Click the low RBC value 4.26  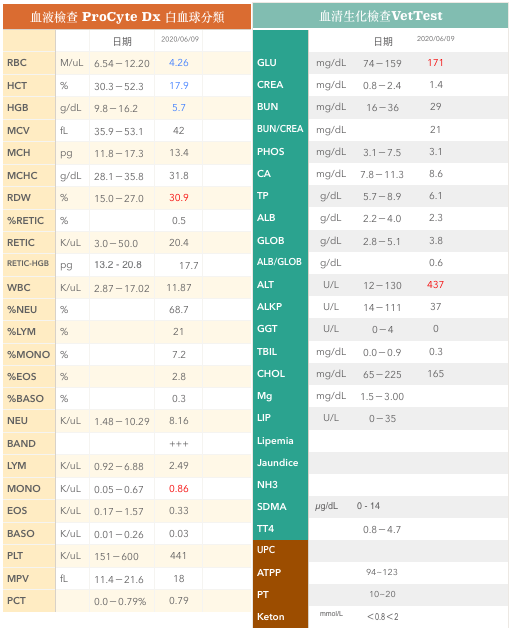coord(179,63)
